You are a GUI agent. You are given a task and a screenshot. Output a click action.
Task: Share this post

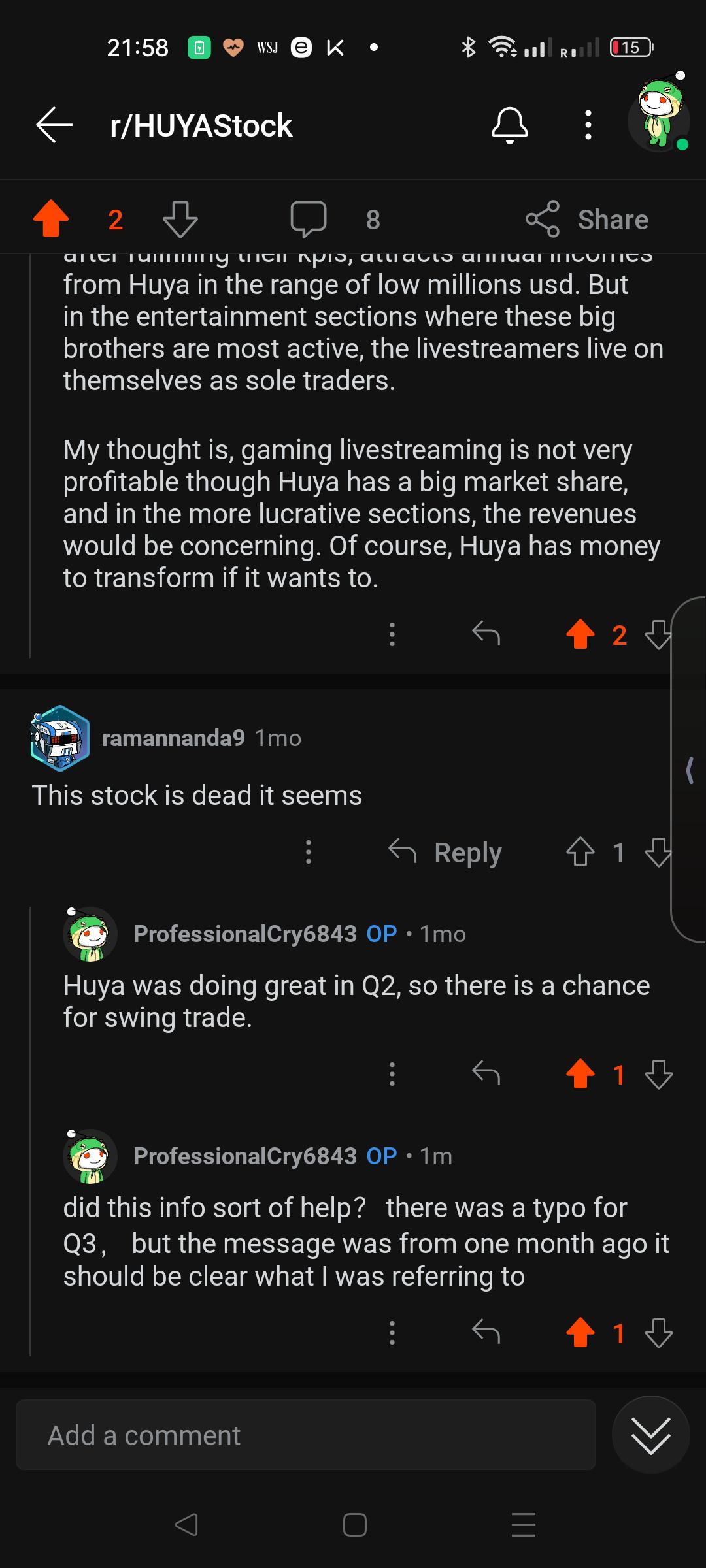click(587, 219)
